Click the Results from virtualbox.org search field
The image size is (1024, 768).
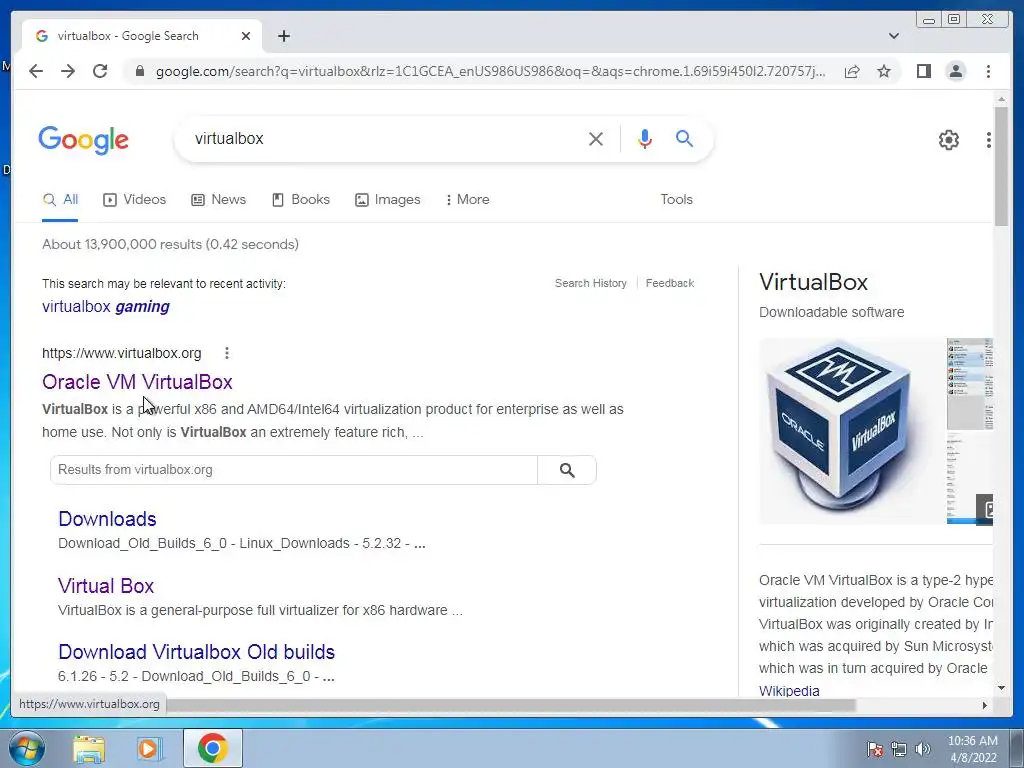point(294,470)
